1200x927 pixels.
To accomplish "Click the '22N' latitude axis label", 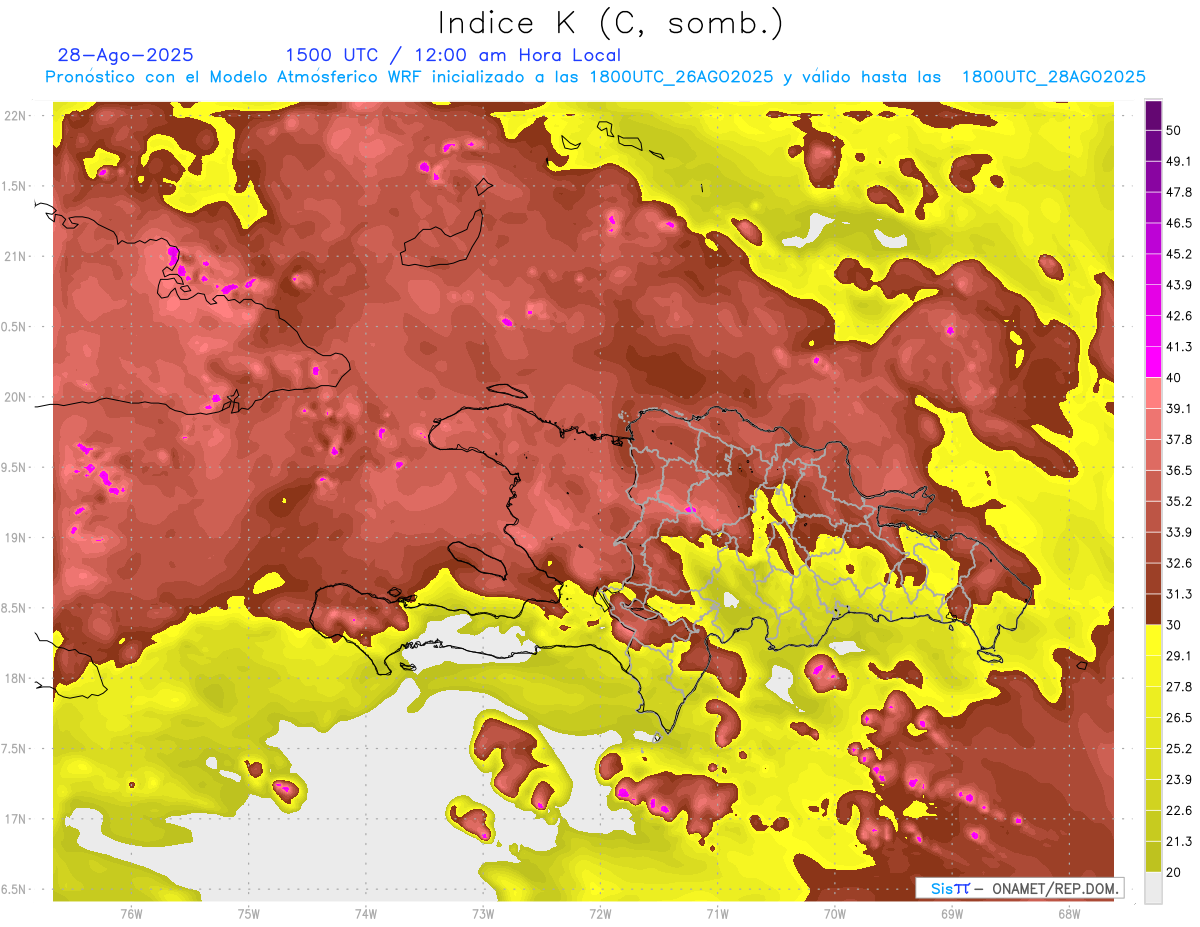I will tap(14, 115).
